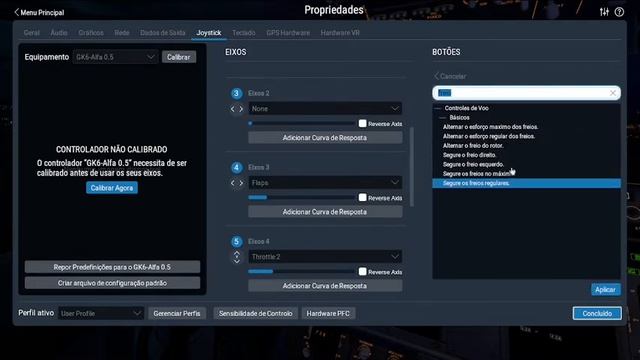The image size is (640, 360).
Task: Open Sensibilidade de Controlo
Action: click(256, 313)
